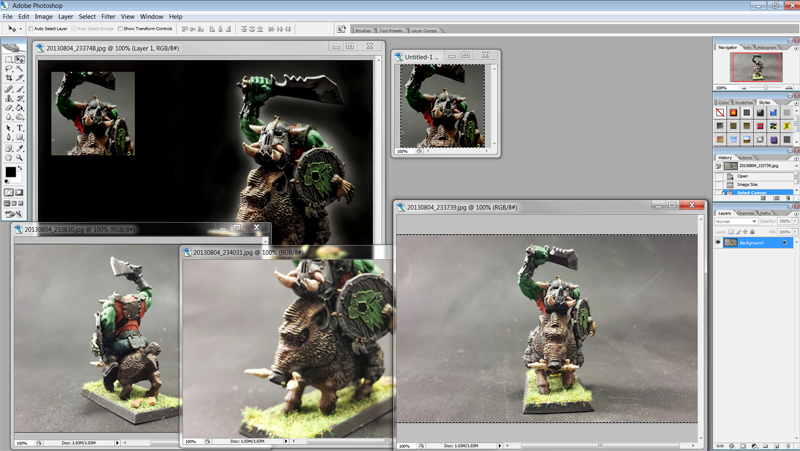The height and width of the screenshot is (451, 800).
Task: Activate the Type tool
Action: 19,128
